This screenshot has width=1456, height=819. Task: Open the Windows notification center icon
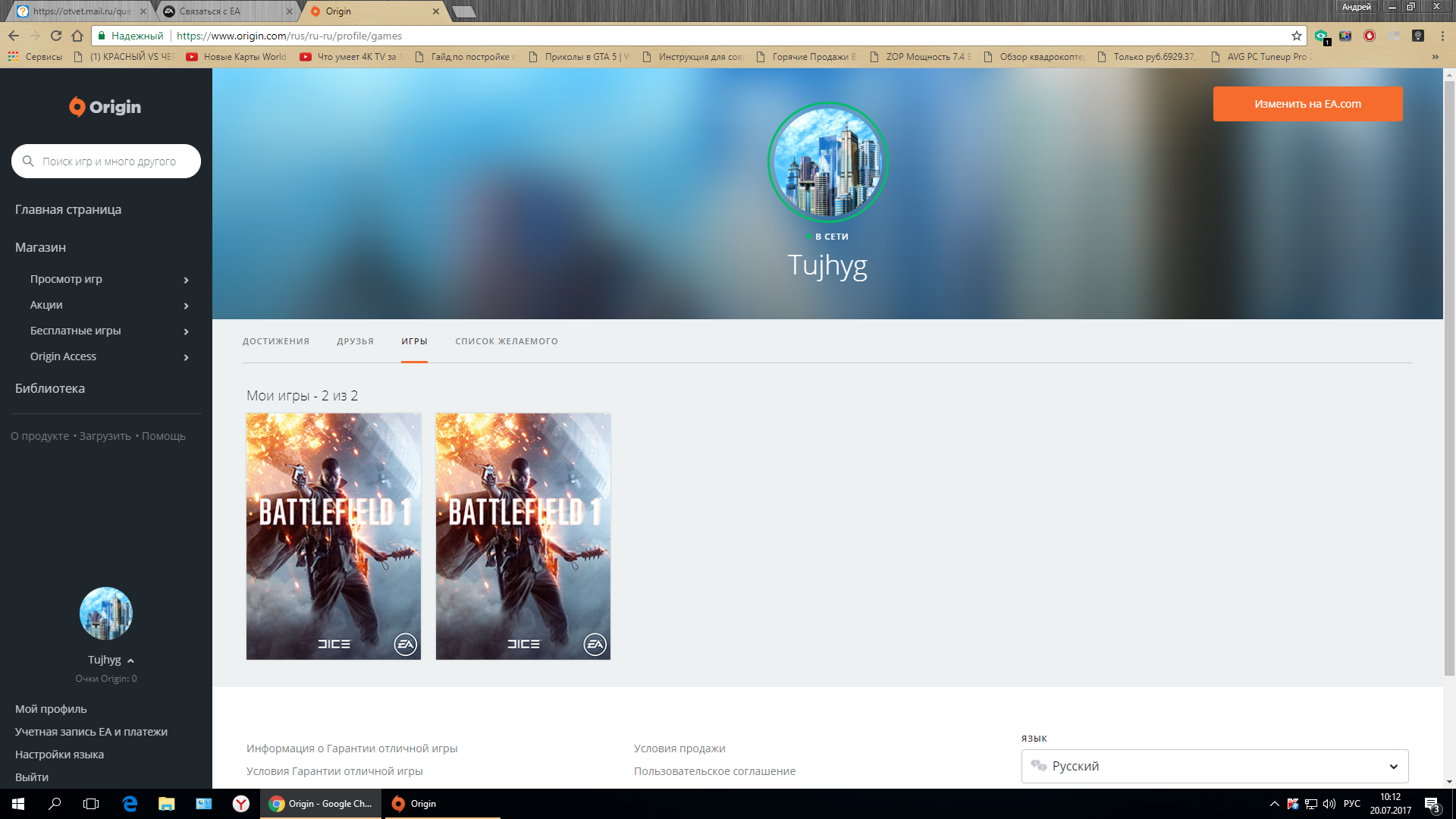pyautogui.click(x=1432, y=804)
